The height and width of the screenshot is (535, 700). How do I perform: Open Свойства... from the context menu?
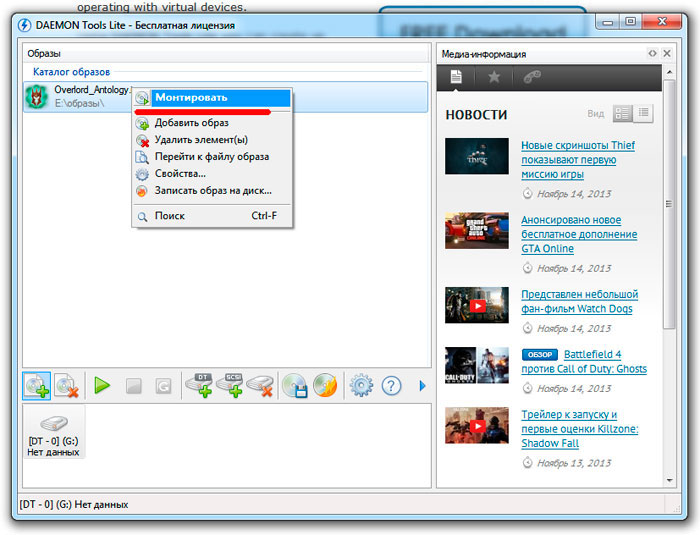[x=212, y=174]
